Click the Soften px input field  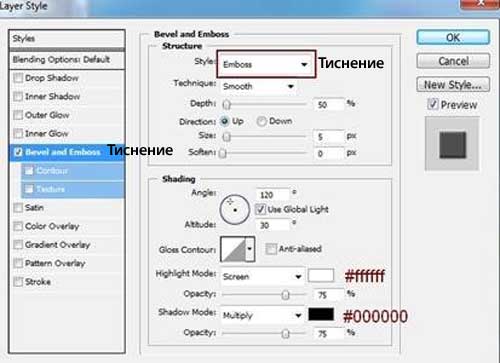pyautogui.click(x=329, y=153)
